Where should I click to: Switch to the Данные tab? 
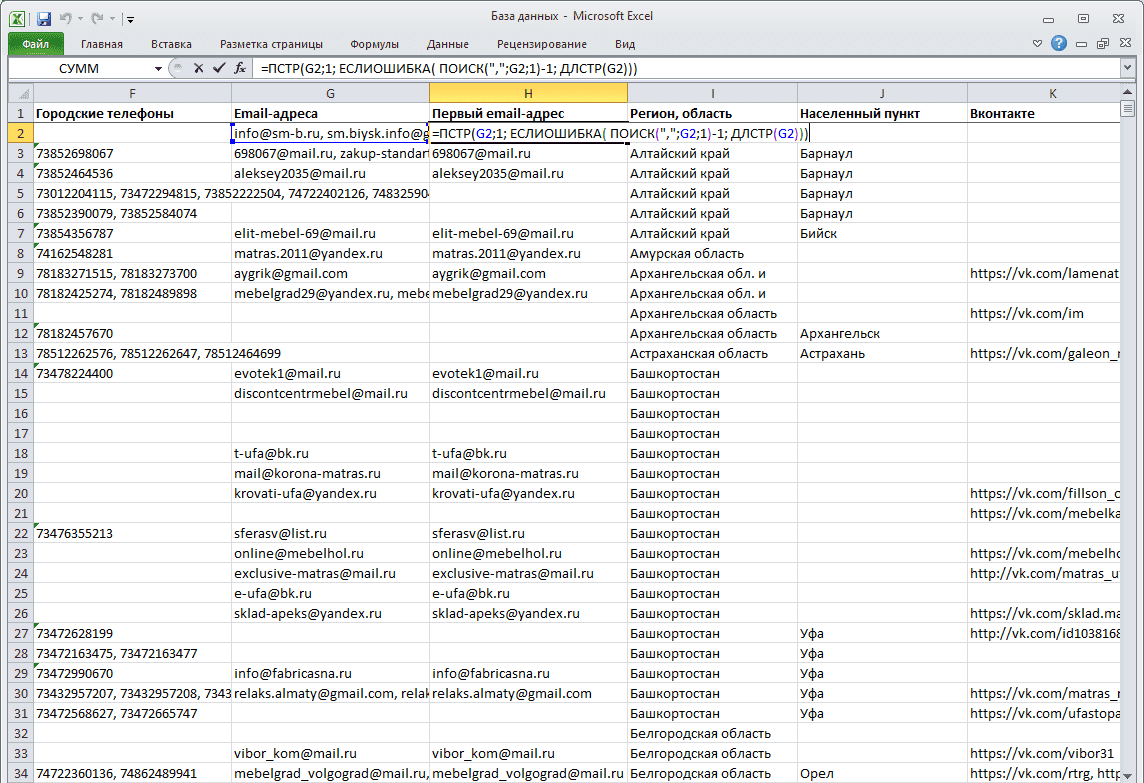447,44
